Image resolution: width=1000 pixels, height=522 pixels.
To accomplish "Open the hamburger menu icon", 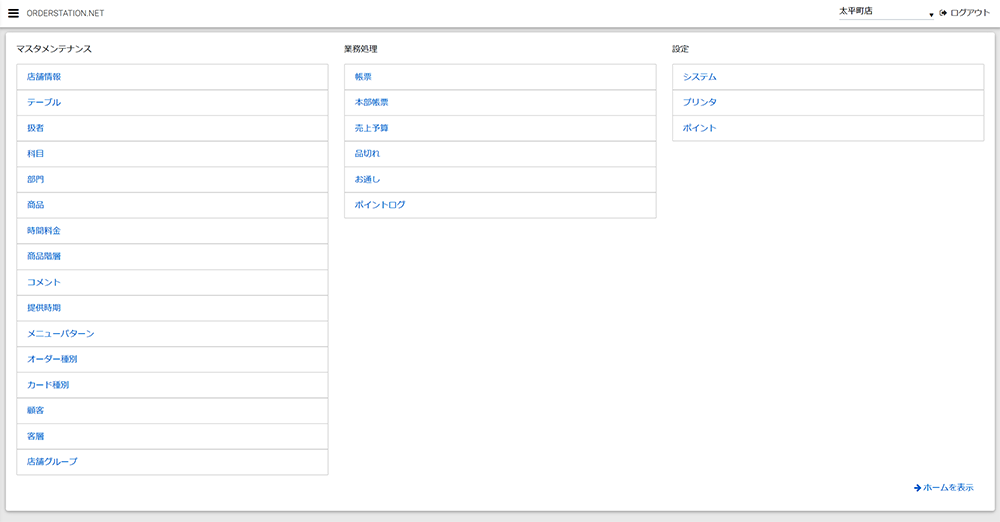I will pos(14,13).
